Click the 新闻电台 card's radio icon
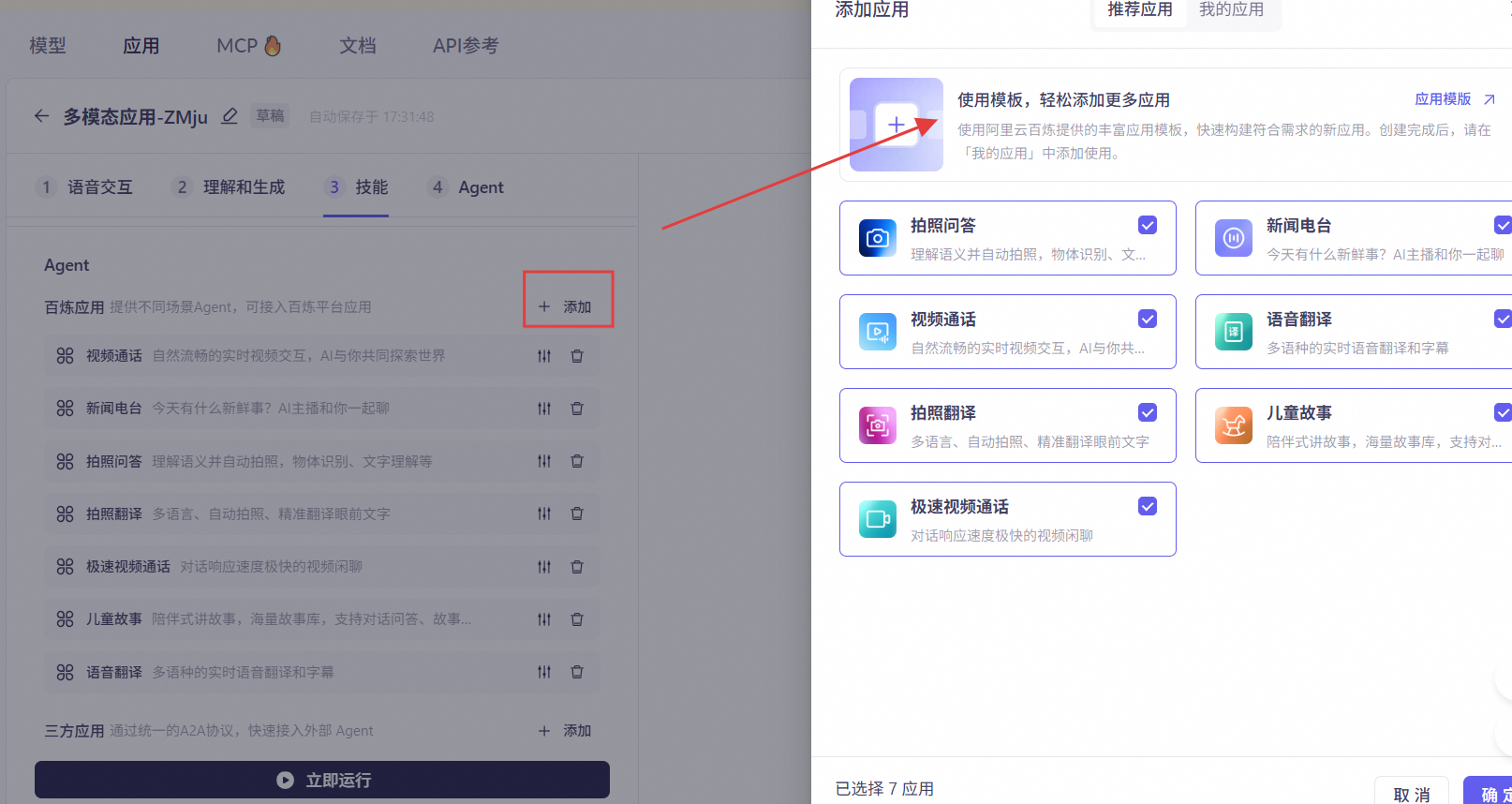Screen dimensions: 1512x804 [1234, 238]
